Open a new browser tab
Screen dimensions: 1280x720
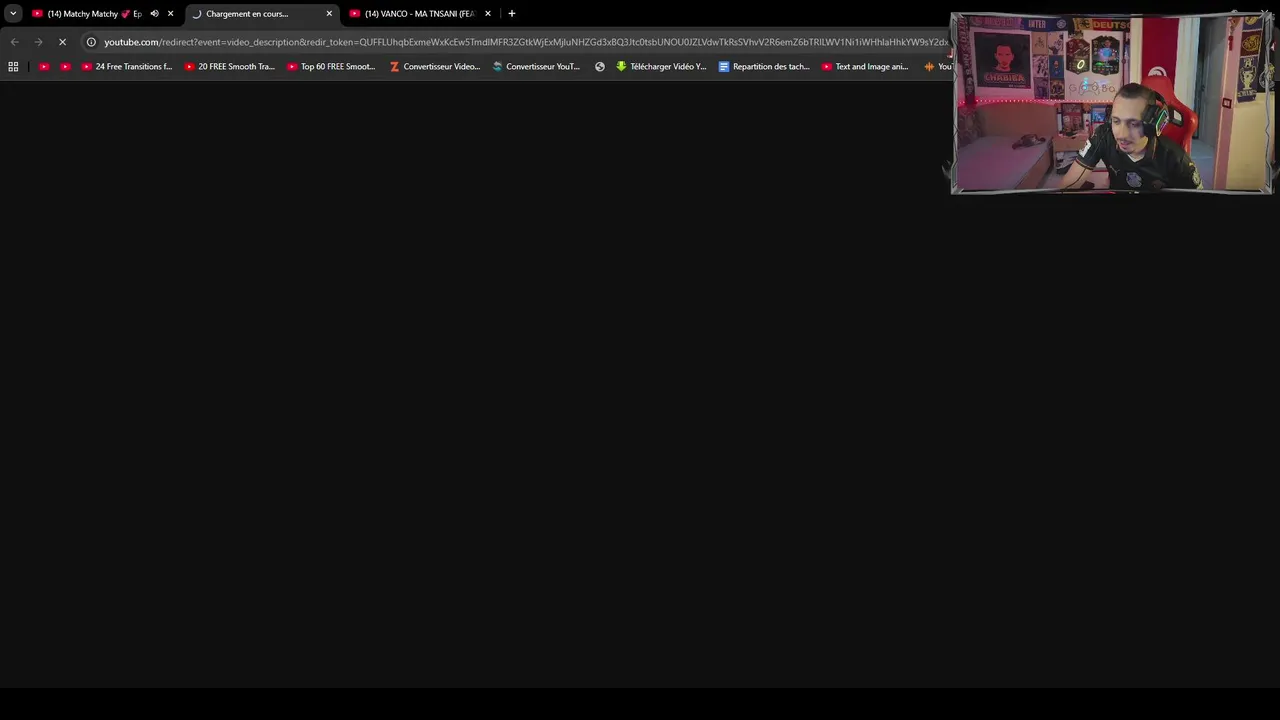click(512, 14)
